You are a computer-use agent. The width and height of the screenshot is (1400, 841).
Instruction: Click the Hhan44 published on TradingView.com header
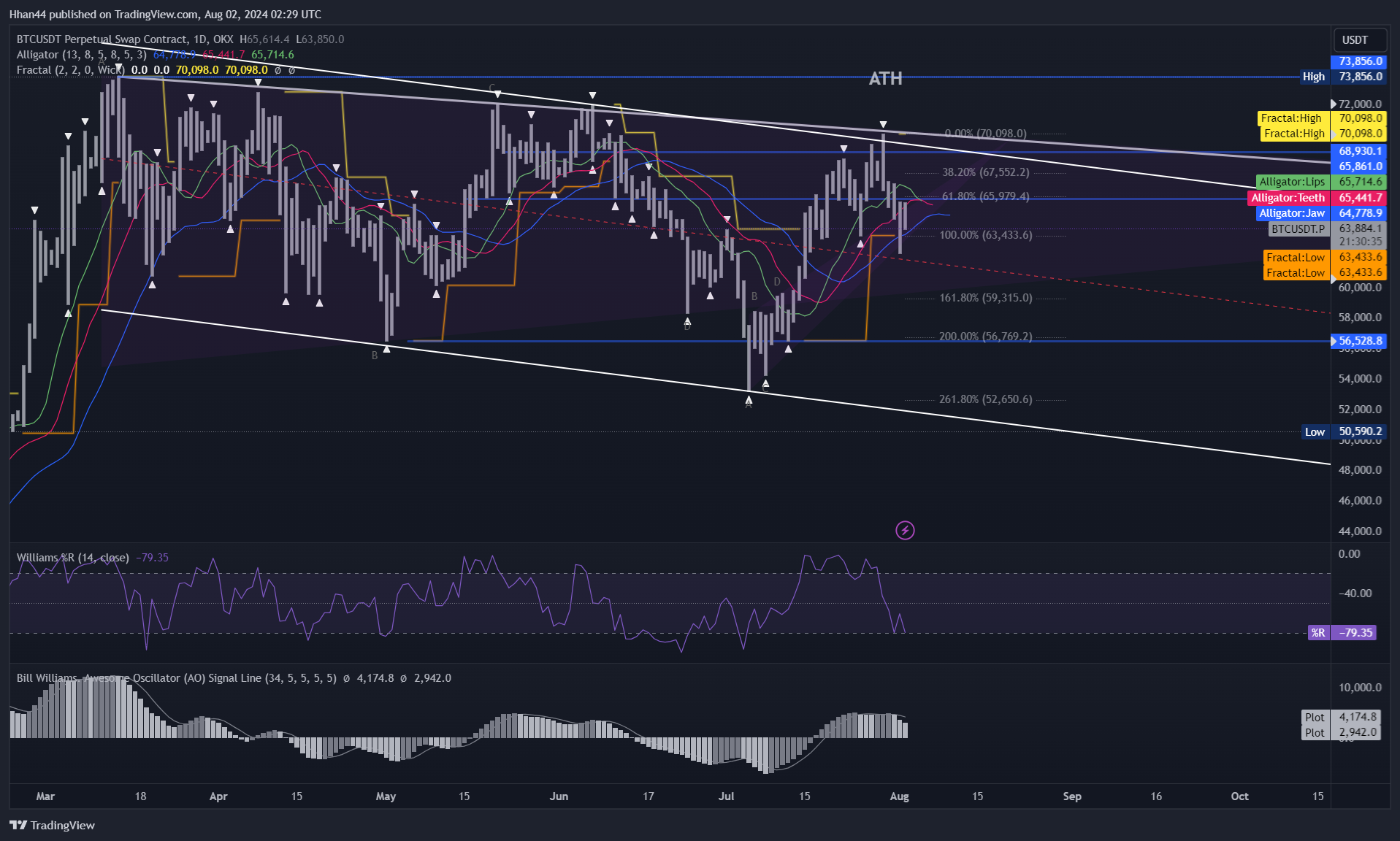coord(165,14)
